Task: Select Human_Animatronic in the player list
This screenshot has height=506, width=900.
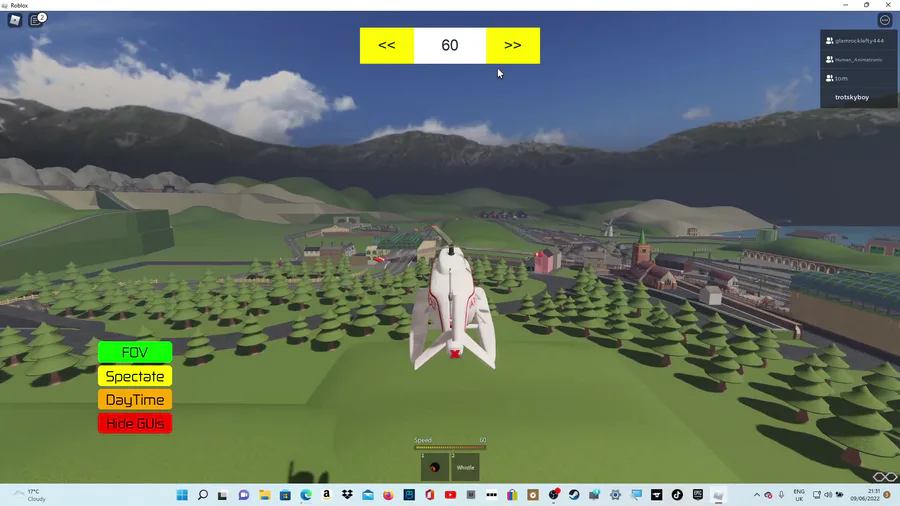Action: (858, 60)
